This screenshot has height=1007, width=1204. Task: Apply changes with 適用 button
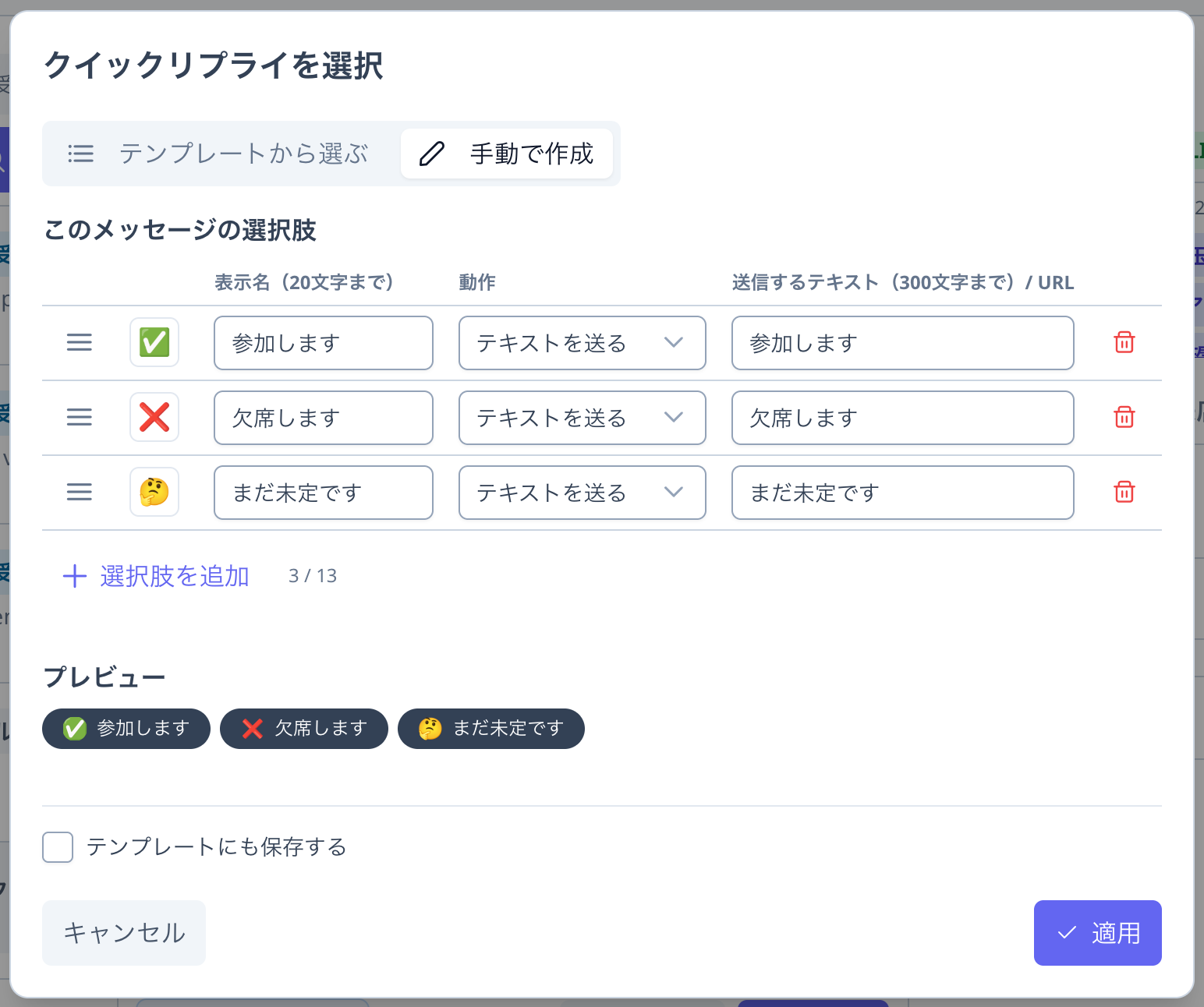click(x=1098, y=933)
